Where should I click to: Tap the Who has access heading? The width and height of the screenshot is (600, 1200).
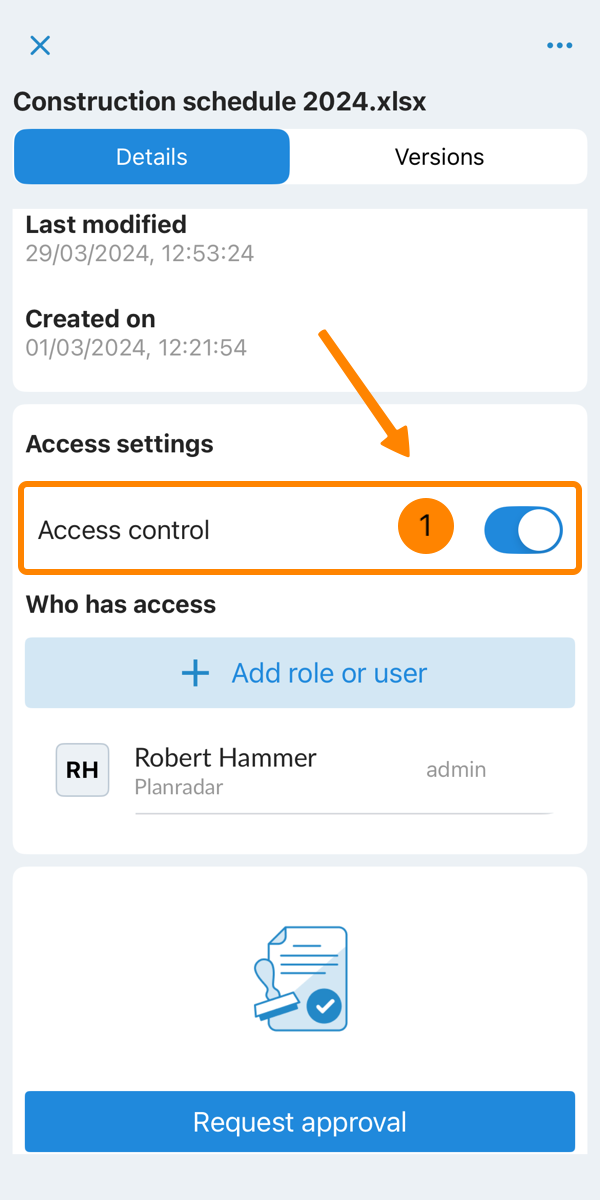pos(121,604)
